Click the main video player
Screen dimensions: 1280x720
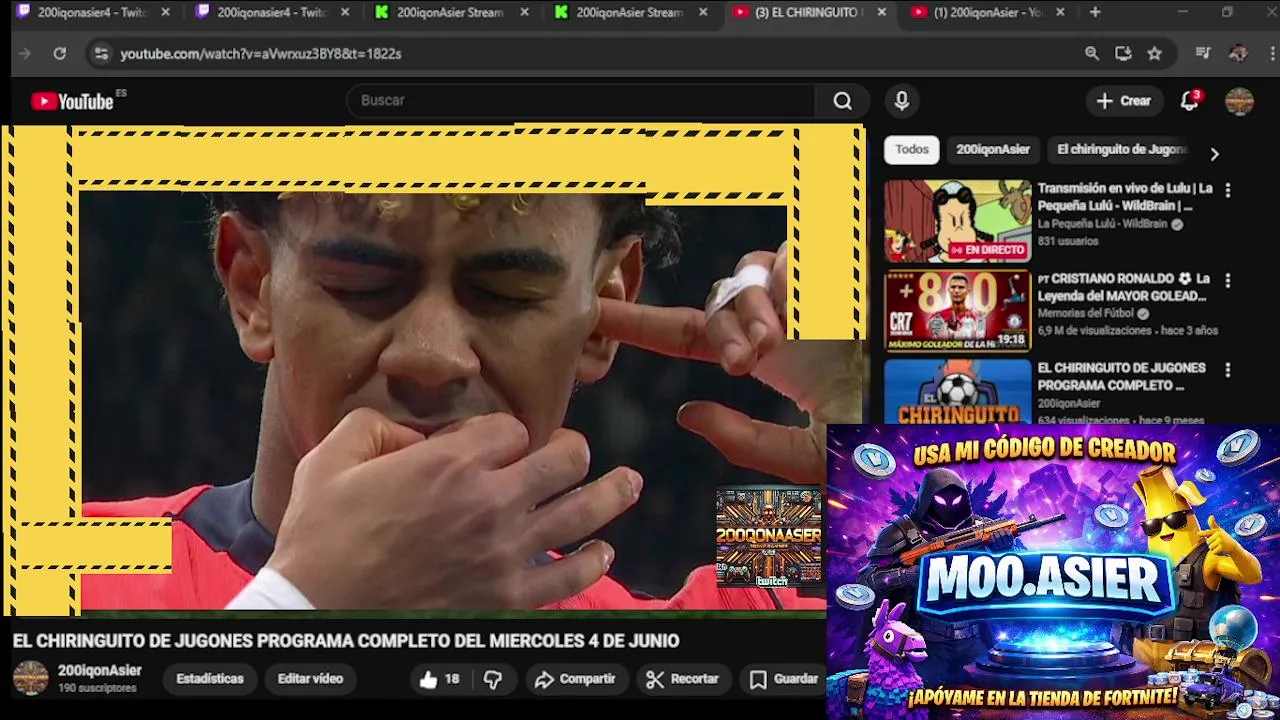coord(432,370)
